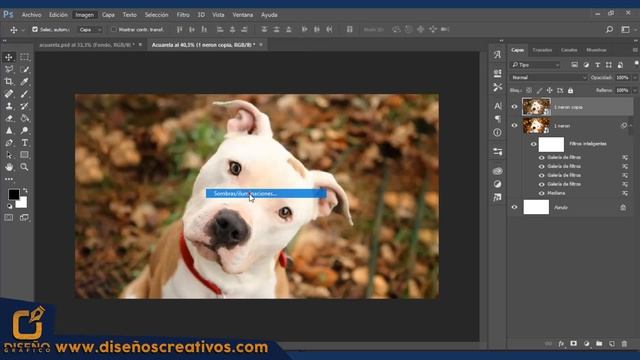Image resolution: width=640 pixels, height=360 pixels.
Task: Click the add layer style fx icon
Action: coord(561,344)
